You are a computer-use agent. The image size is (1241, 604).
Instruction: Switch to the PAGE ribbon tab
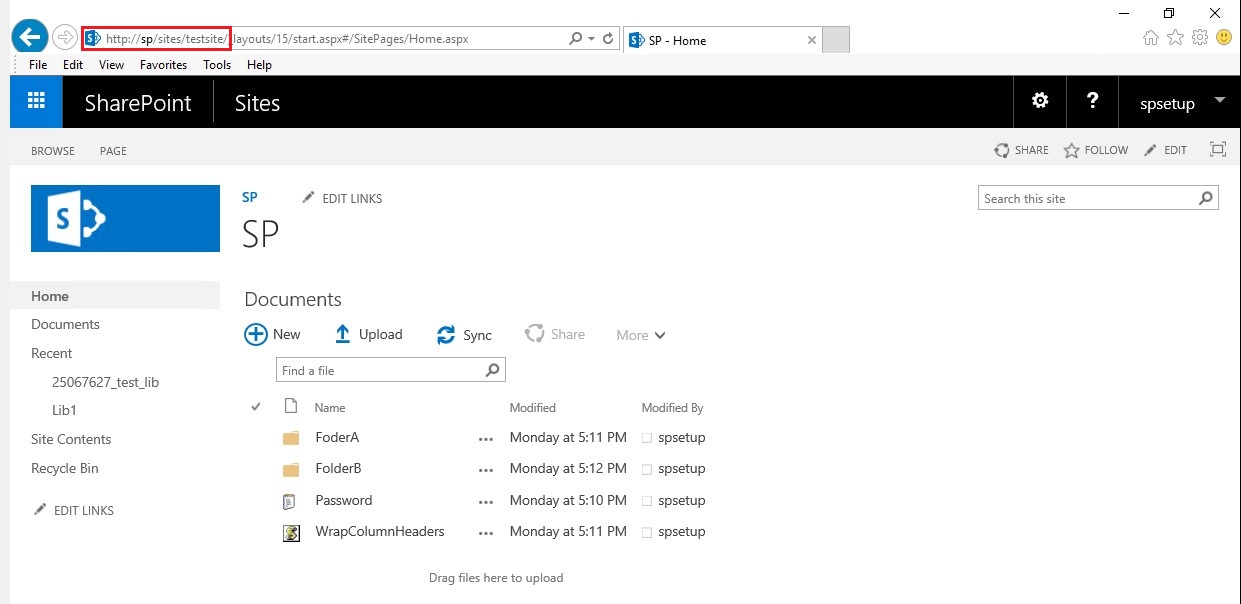coord(113,151)
